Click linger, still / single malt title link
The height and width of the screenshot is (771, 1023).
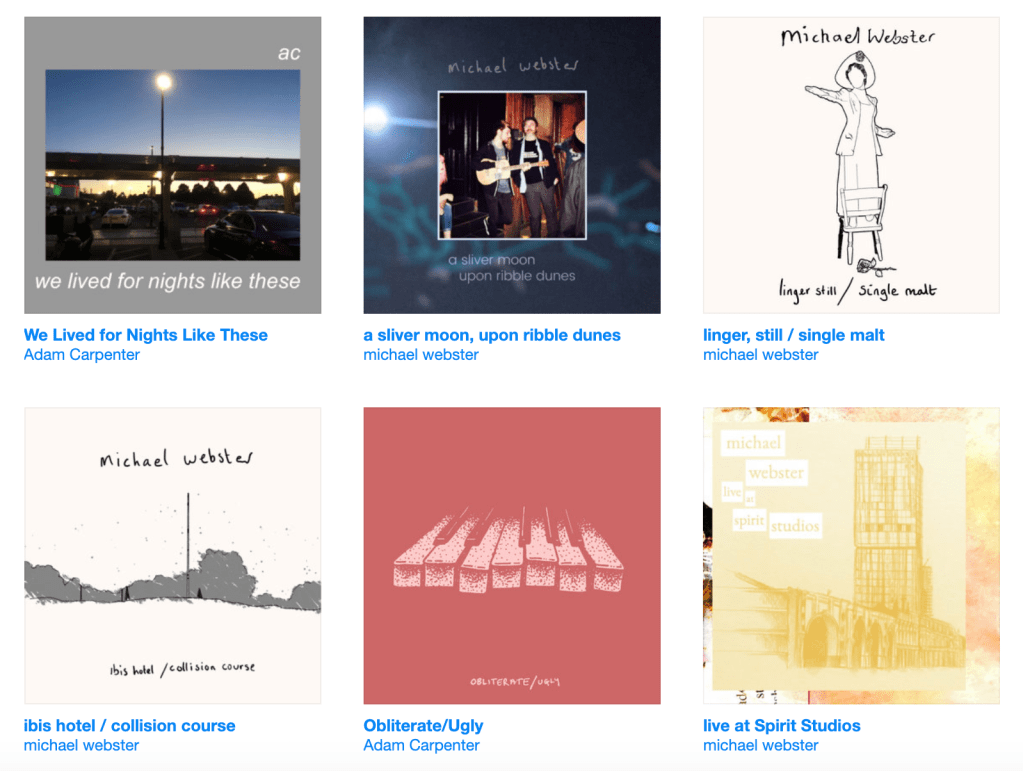[x=793, y=335]
